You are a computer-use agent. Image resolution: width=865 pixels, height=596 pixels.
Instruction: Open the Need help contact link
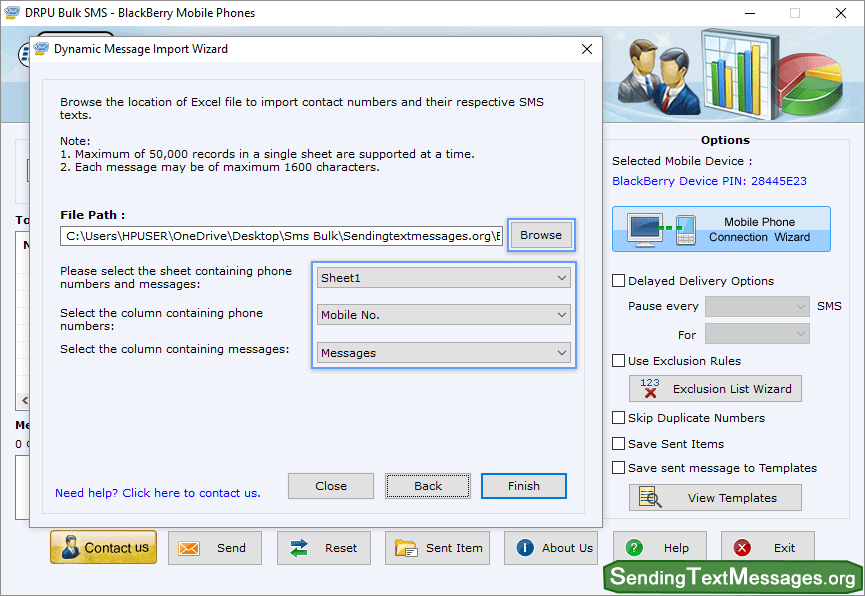point(158,493)
